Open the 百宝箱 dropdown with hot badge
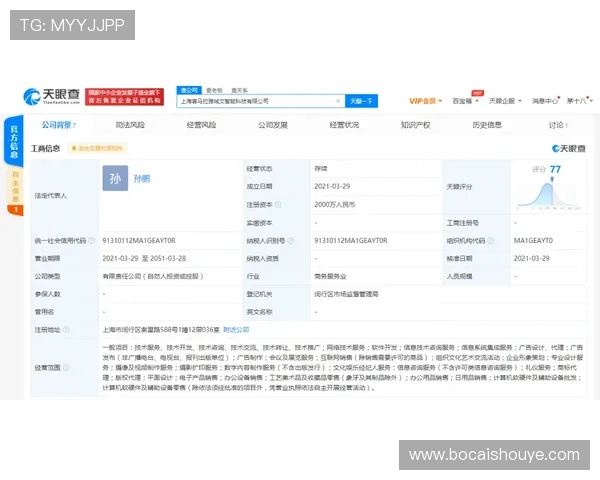 pos(466,101)
